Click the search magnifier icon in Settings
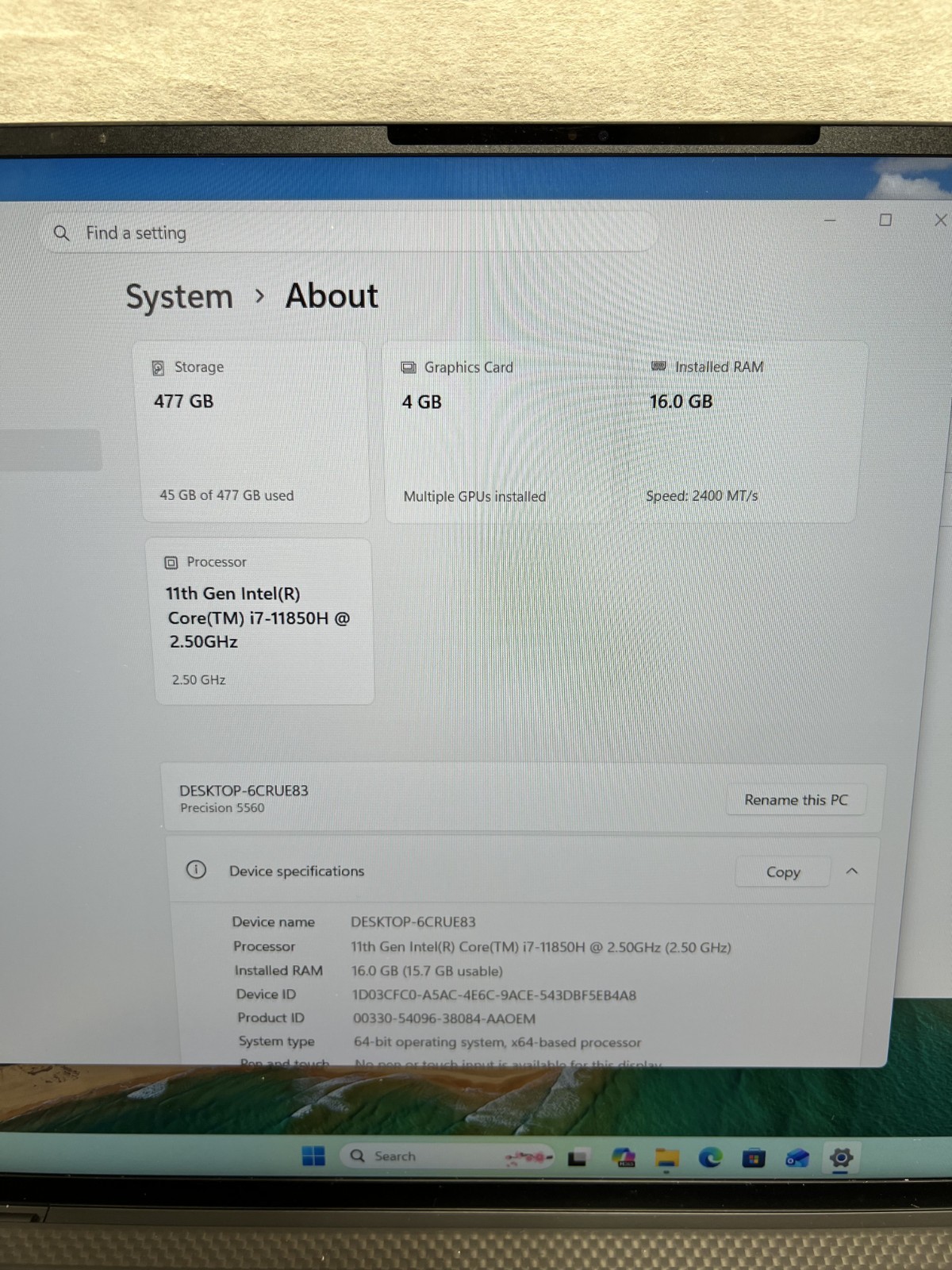This screenshot has height=1270, width=952. (61, 233)
